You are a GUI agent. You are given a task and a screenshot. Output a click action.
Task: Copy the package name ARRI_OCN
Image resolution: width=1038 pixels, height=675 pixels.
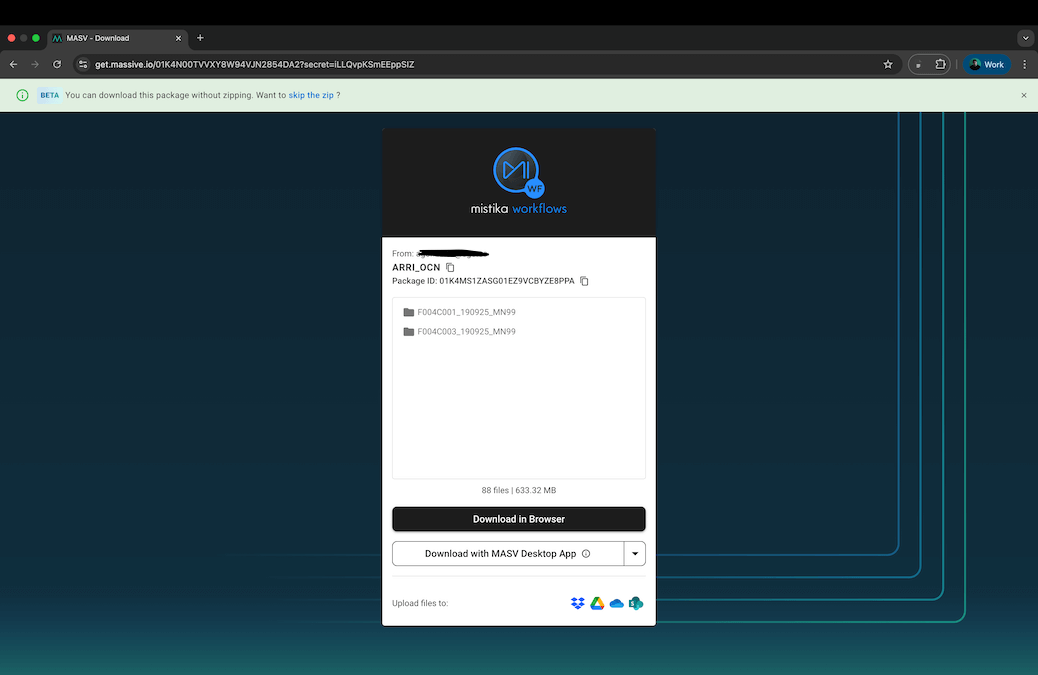(x=450, y=267)
